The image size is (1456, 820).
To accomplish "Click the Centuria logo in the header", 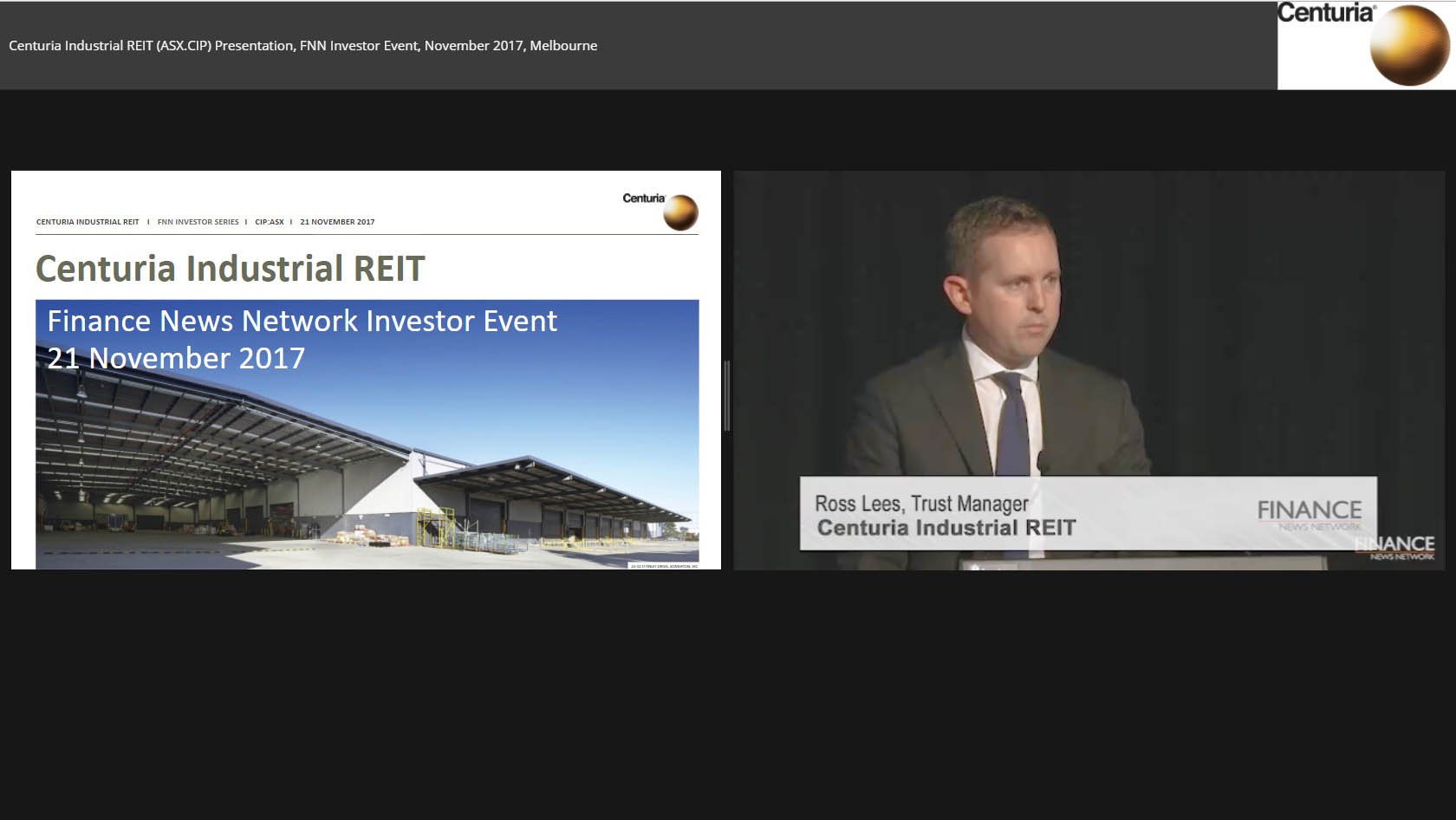I will [1365, 44].
